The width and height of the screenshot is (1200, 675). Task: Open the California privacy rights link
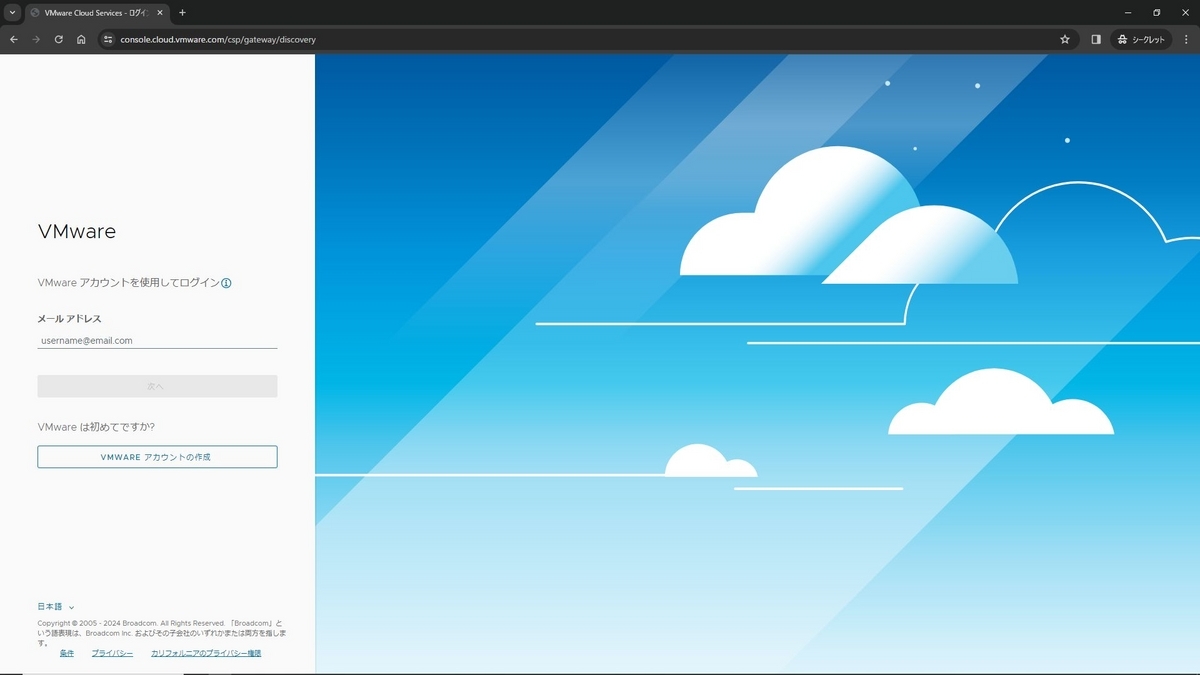click(206, 653)
